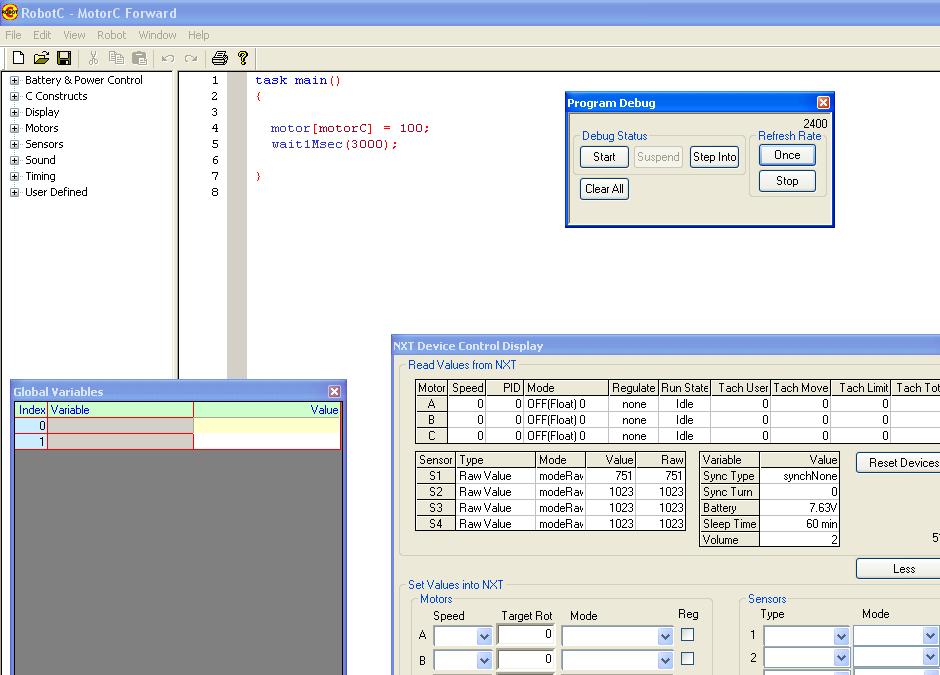Click motor B Target Rot field
The height and width of the screenshot is (675, 940).
(525, 659)
